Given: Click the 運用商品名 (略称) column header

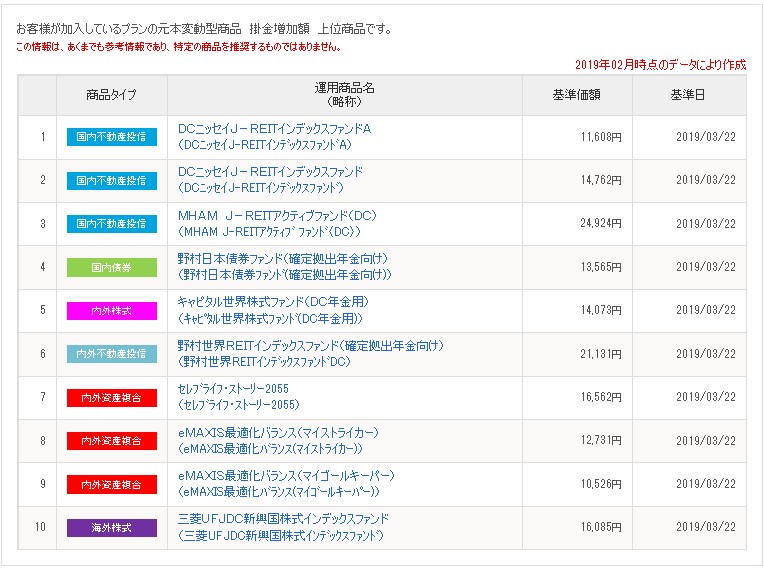Looking at the screenshot, I should [x=344, y=95].
